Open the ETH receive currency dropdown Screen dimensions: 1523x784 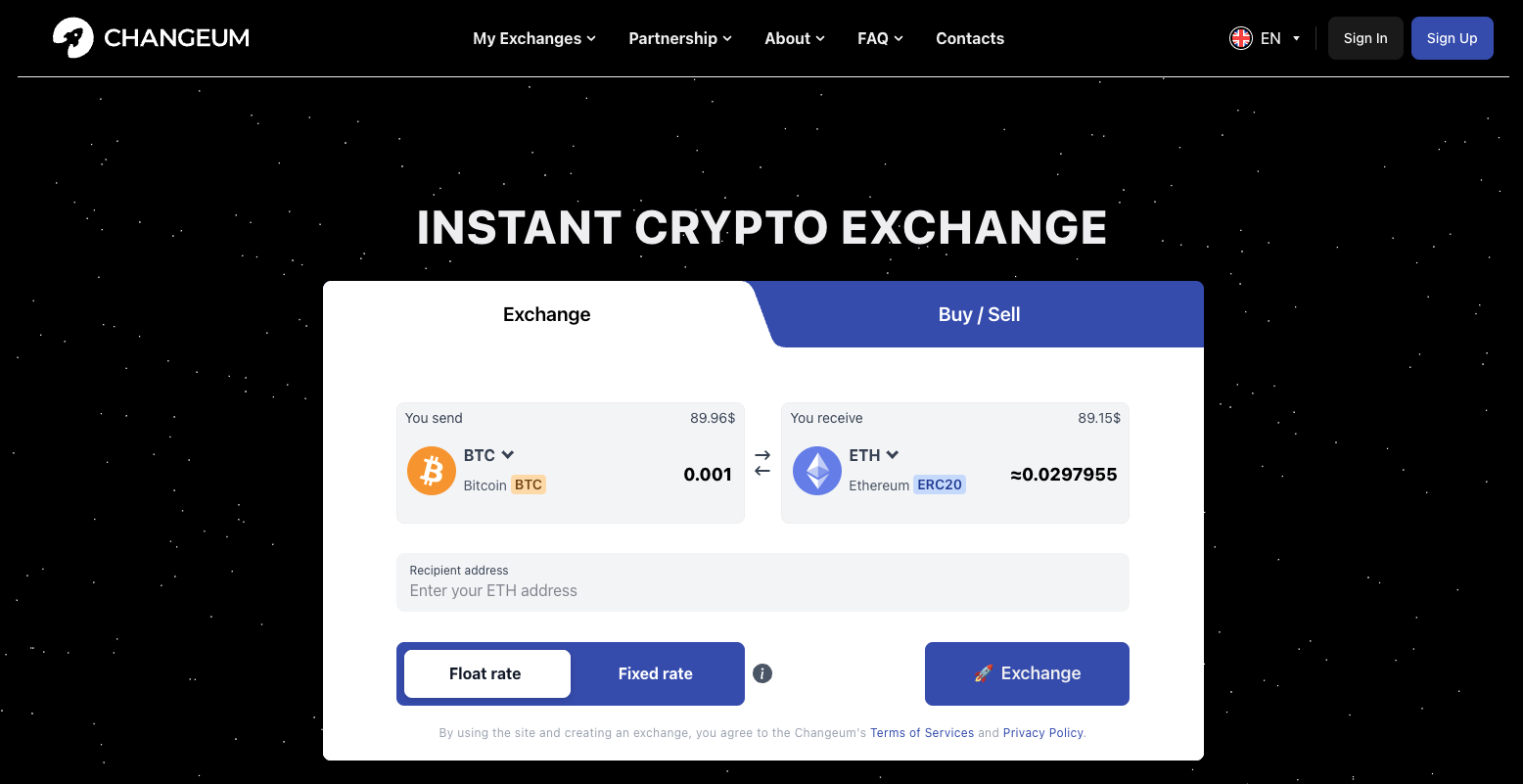pyautogui.click(x=874, y=455)
